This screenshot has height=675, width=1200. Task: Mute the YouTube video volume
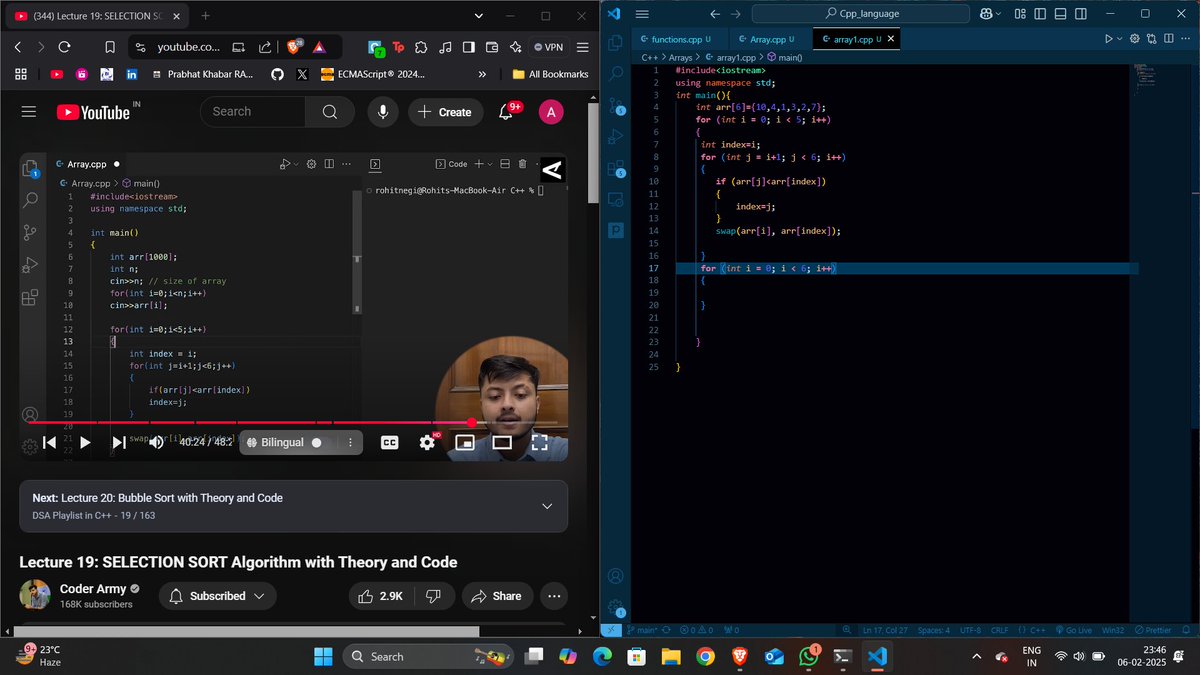157,442
